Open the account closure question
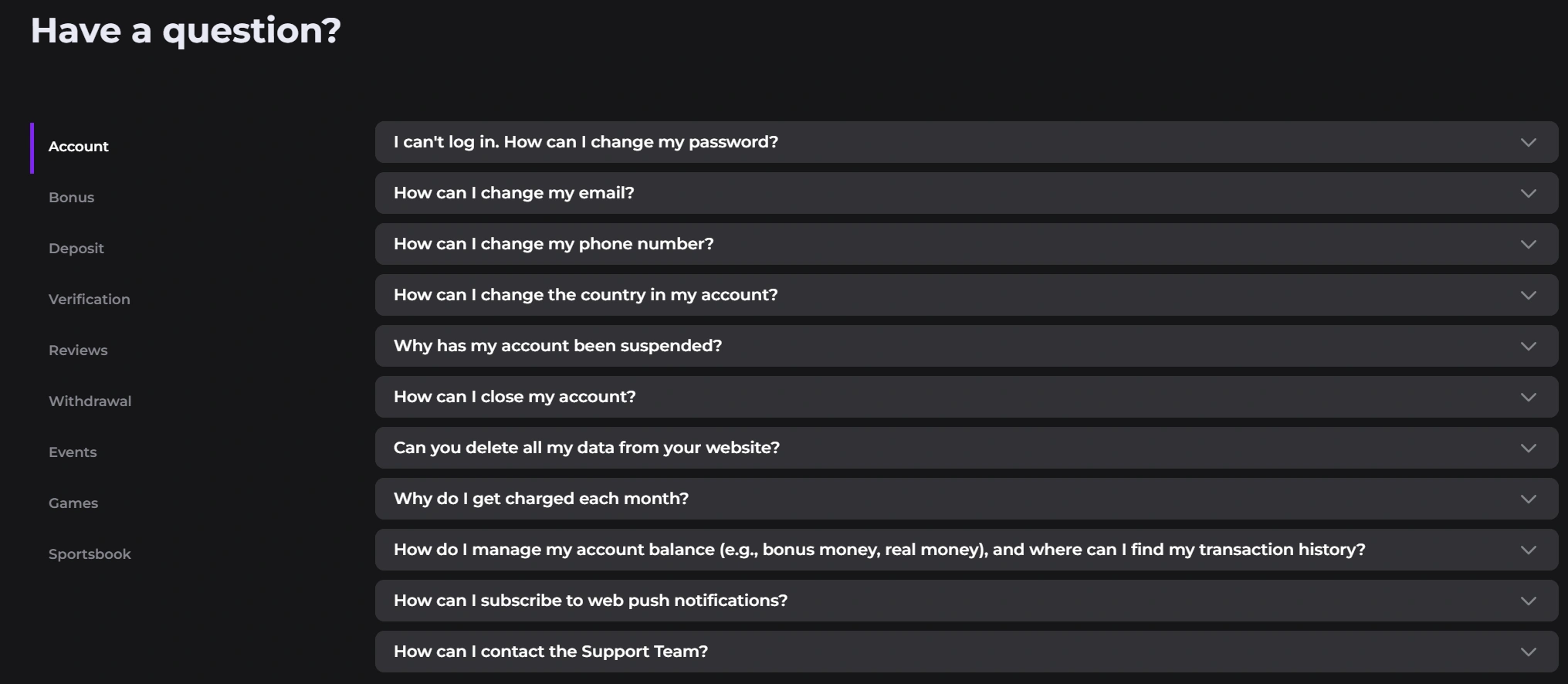The width and height of the screenshot is (1568, 684). point(966,396)
